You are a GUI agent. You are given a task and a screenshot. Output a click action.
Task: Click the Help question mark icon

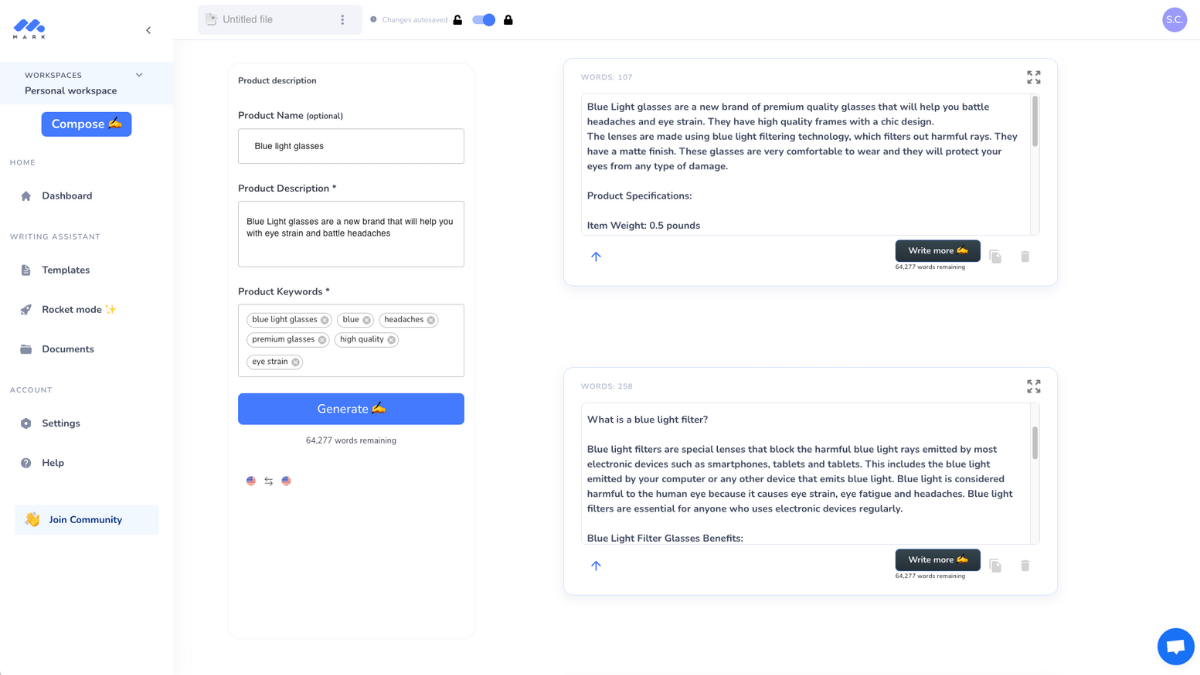point(26,463)
